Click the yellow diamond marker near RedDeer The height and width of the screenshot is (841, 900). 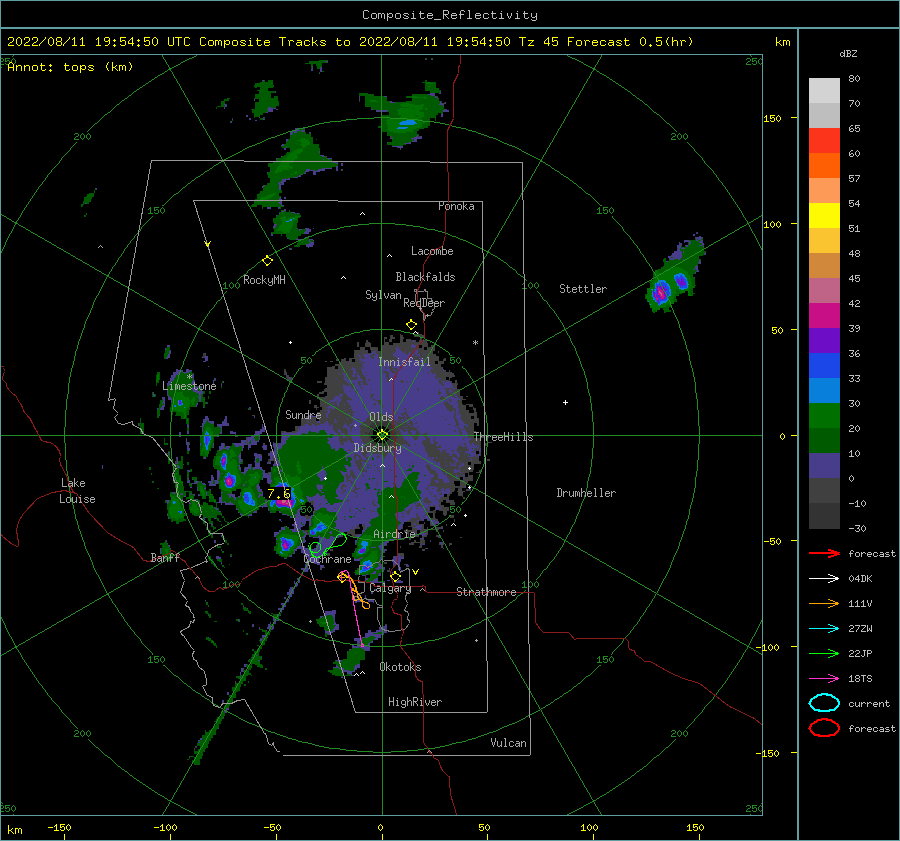point(411,325)
